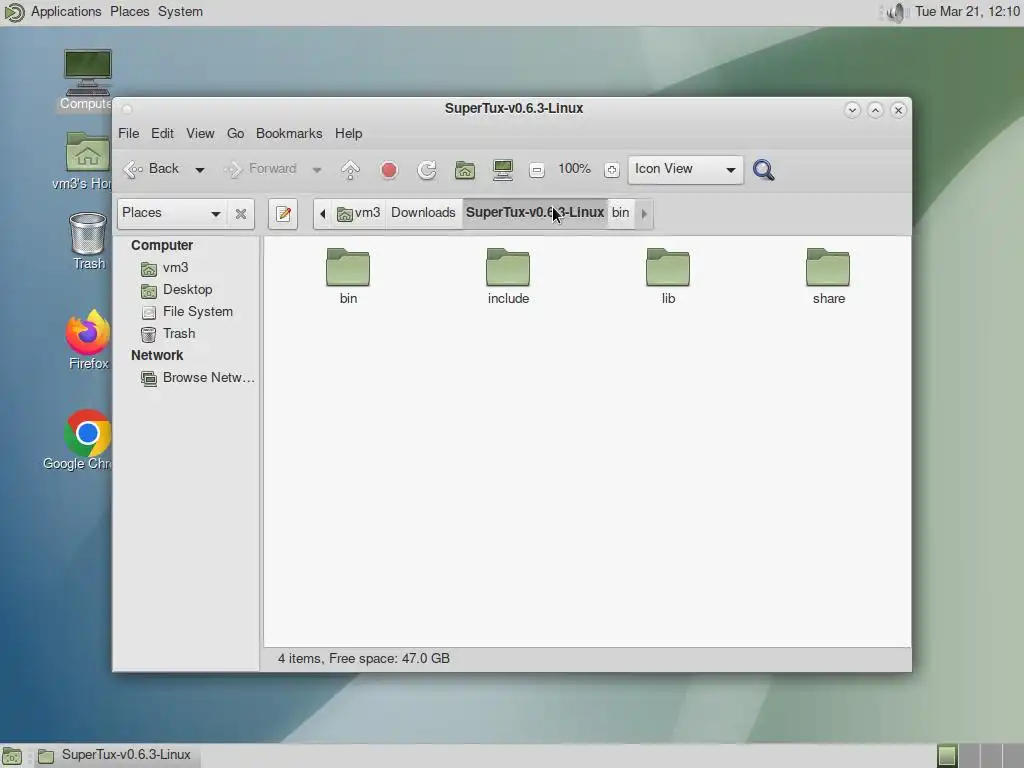Go to Downloads in path bar
Image resolution: width=1024 pixels, height=768 pixels.
423,213
